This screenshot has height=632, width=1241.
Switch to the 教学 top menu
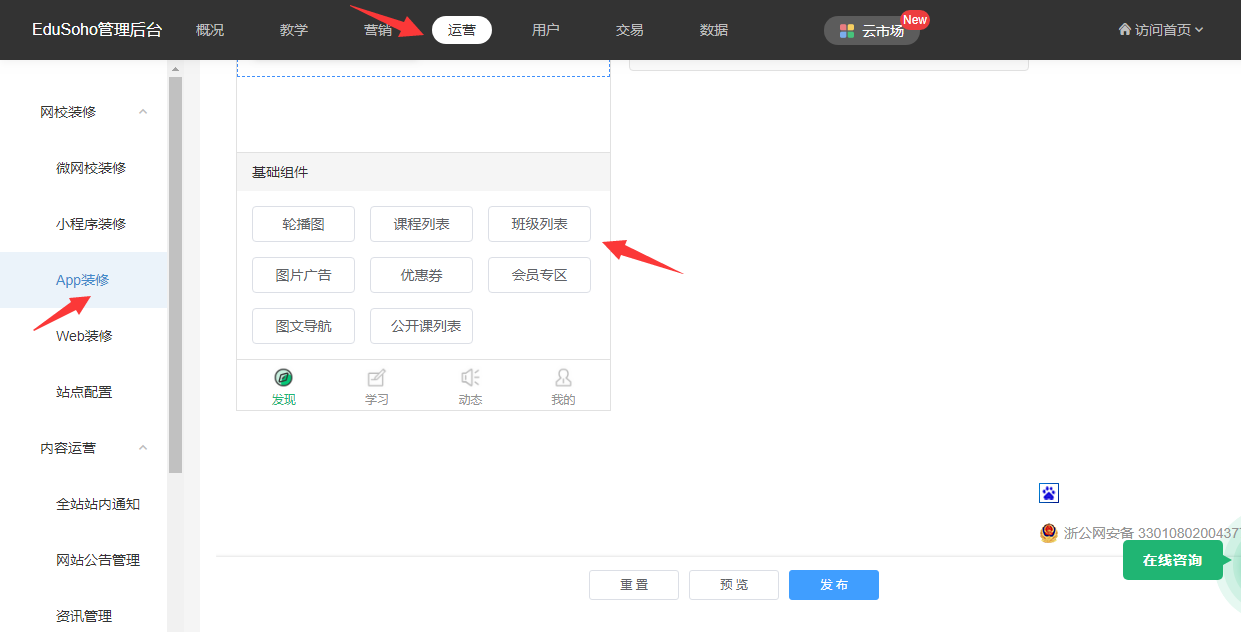(x=294, y=30)
